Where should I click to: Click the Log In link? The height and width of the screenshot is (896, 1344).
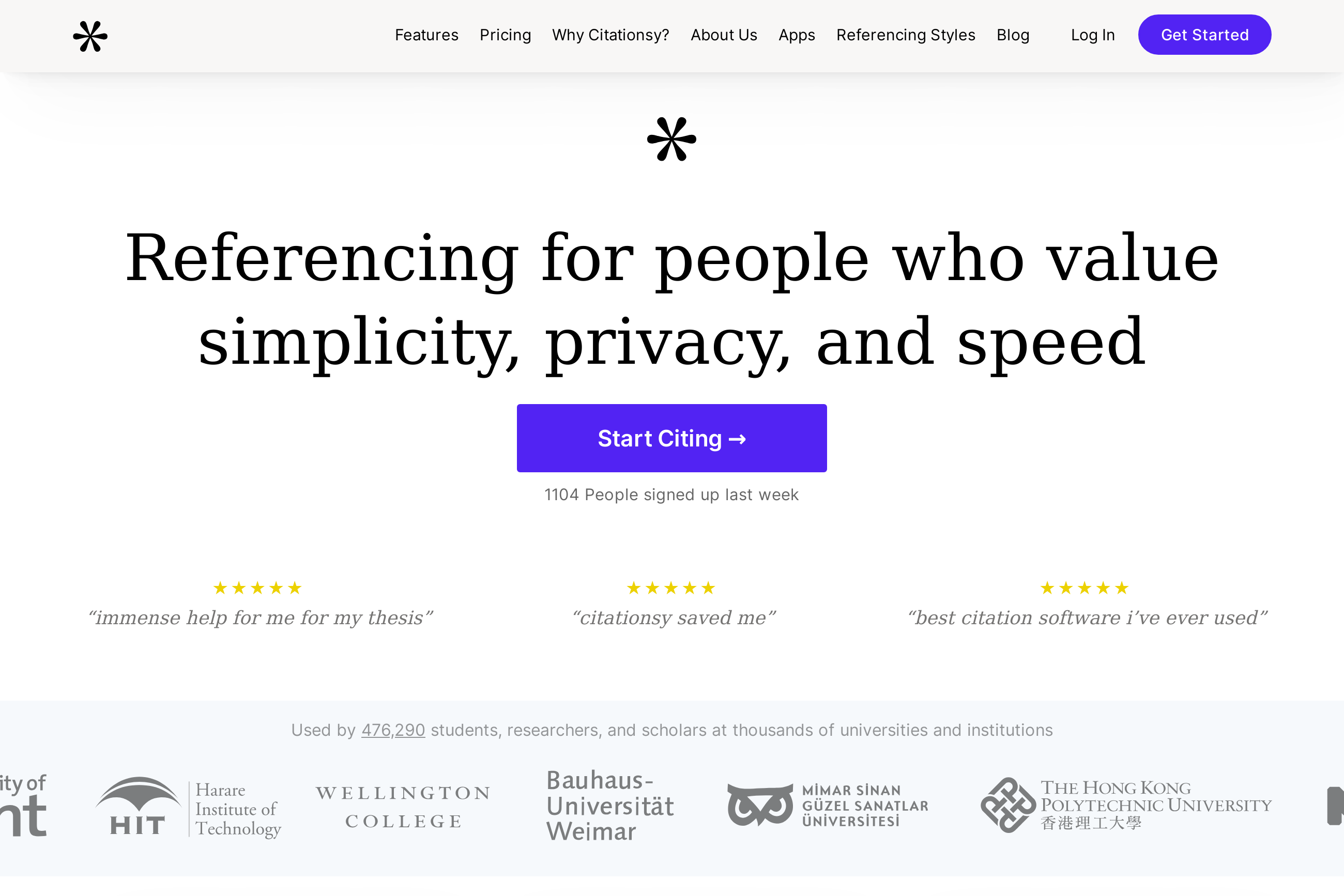1092,35
